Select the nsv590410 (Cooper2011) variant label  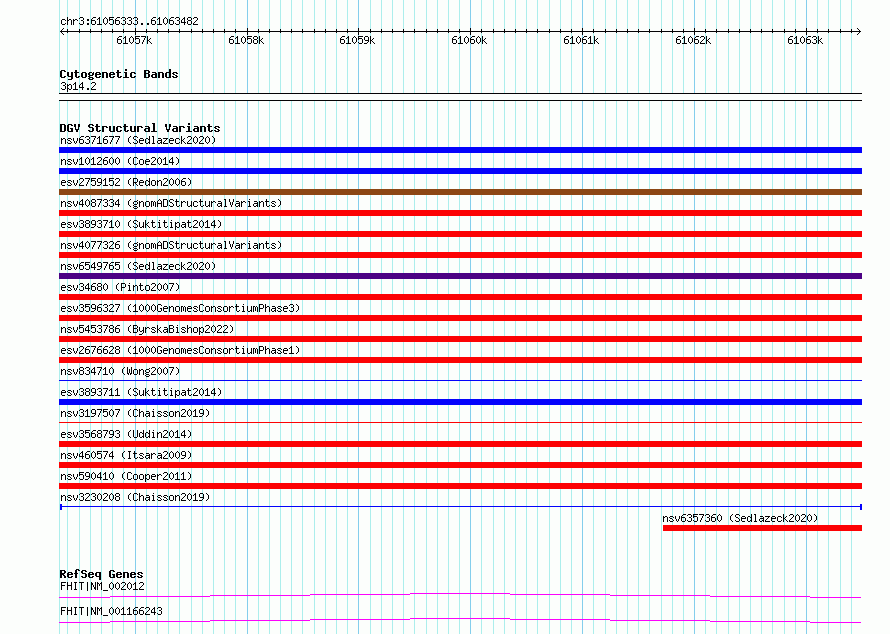point(126,476)
